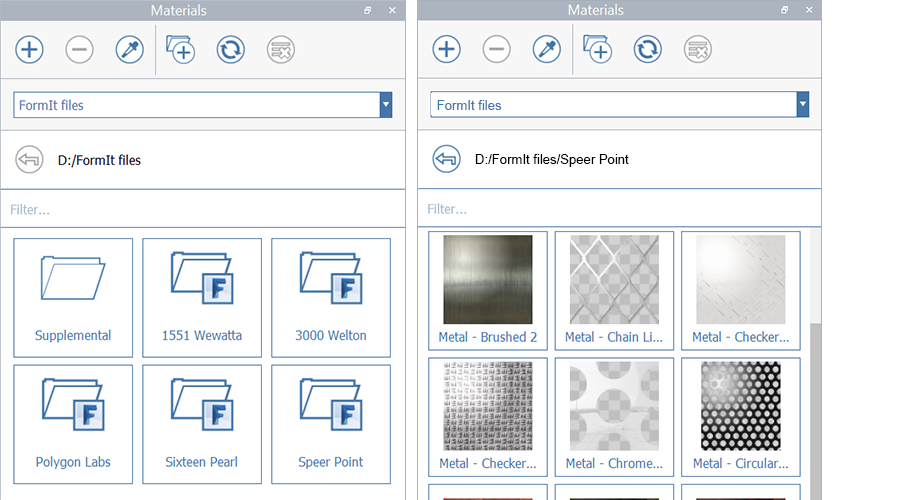Open the Supplemental folder
Screen dimensions: 900x500
point(73,297)
